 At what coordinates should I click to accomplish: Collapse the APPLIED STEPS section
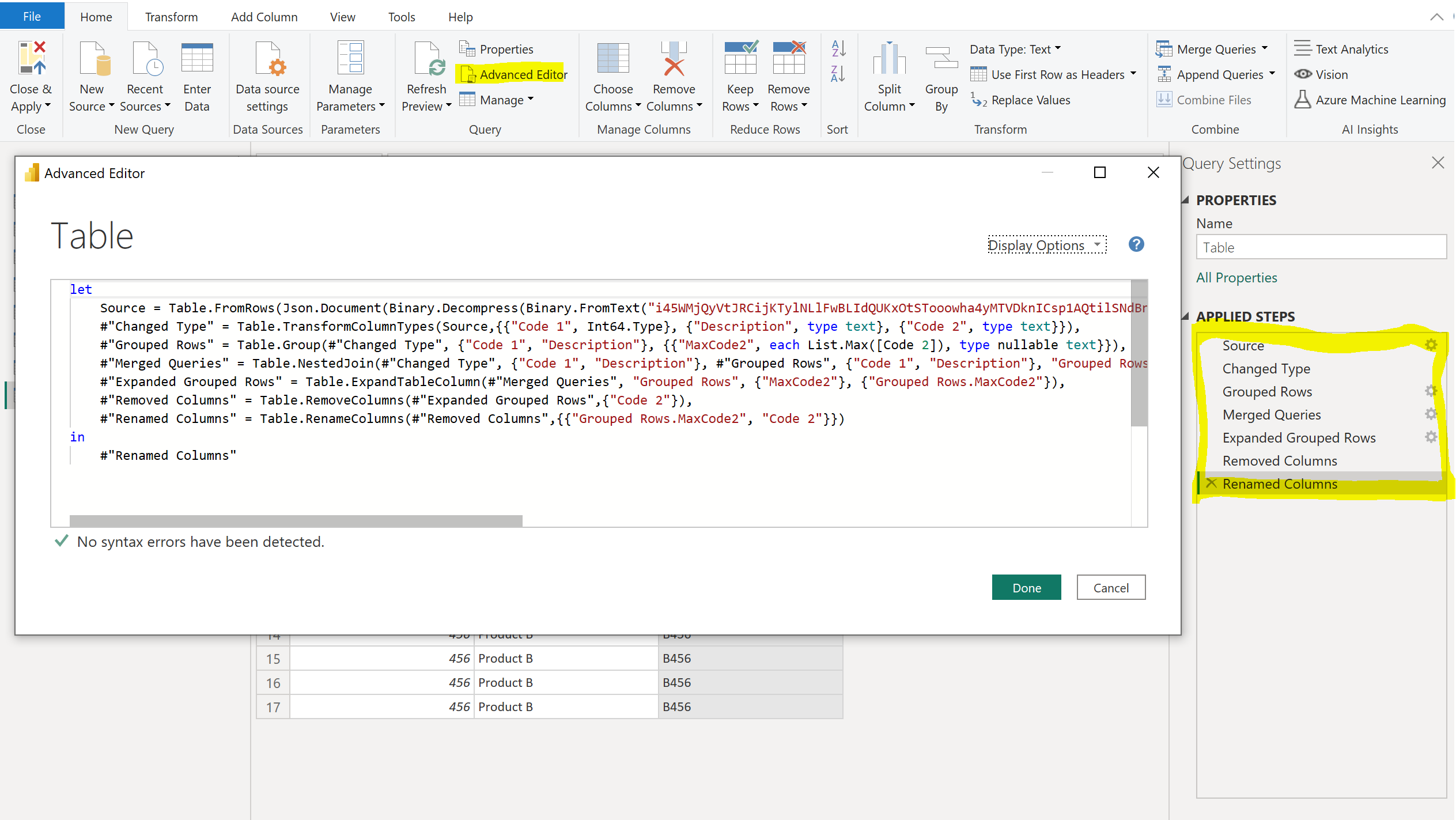coord(1185,316)
